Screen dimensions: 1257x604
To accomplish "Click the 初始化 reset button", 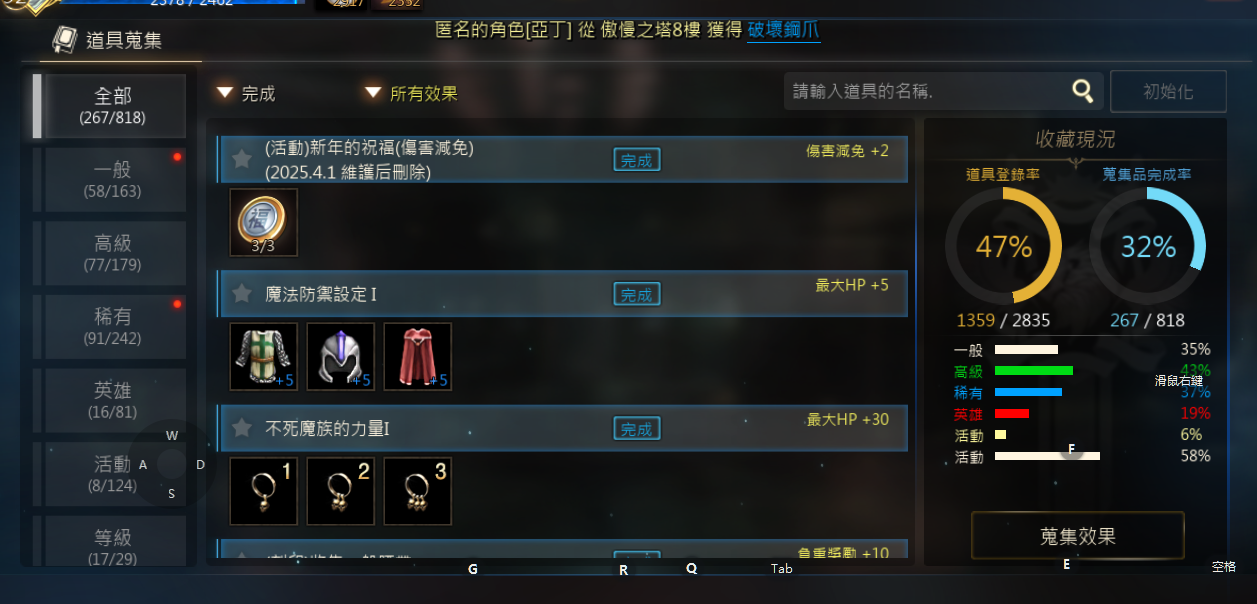I will pyautogui.click(x=1168, y=91).
